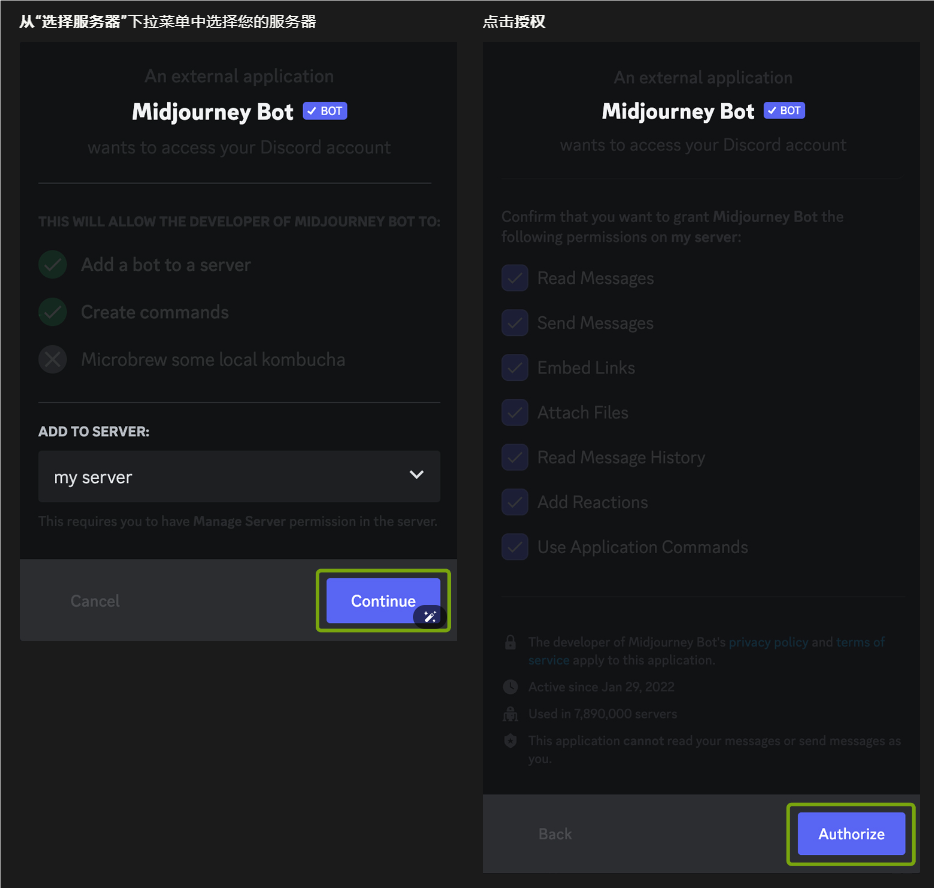This screenshot has width=934, height=888.
Task: Uncheck the Embed Links permission
Action: (515, 367)
